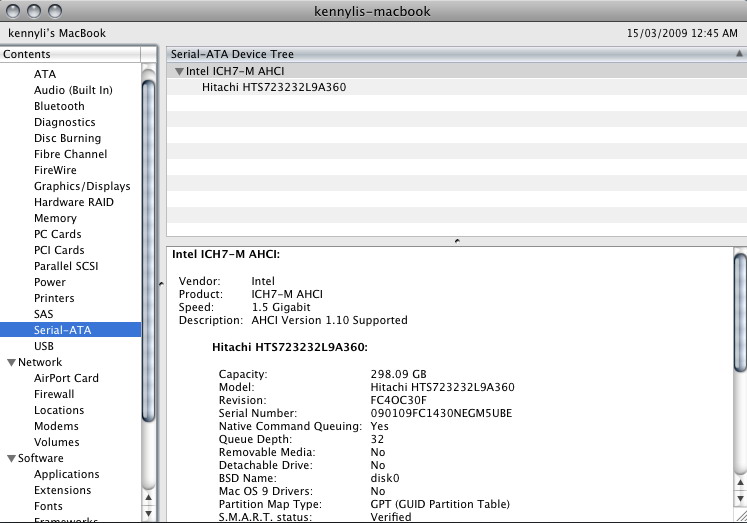Click the 1.5 Gigabit speed value

click(281, 307)
